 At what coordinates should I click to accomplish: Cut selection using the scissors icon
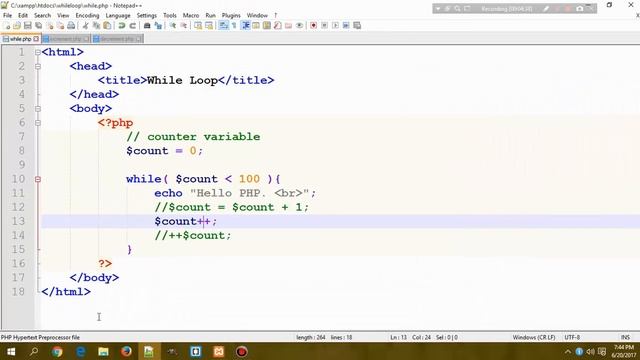(x=86, y=26)
